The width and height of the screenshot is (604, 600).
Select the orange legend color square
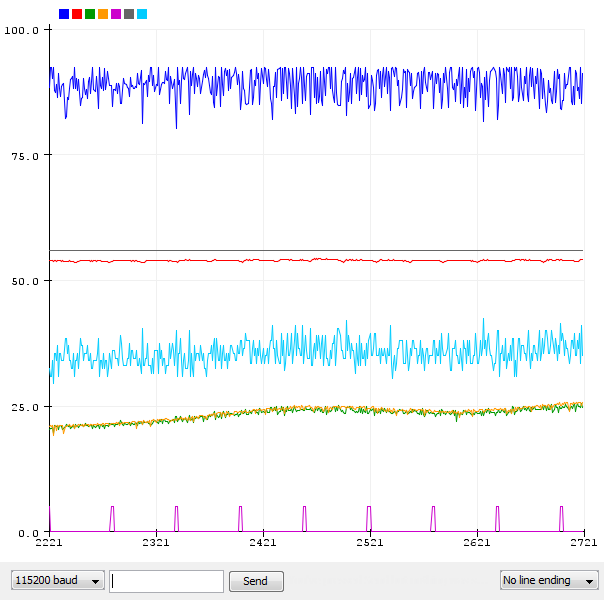[x=103, y=14]
